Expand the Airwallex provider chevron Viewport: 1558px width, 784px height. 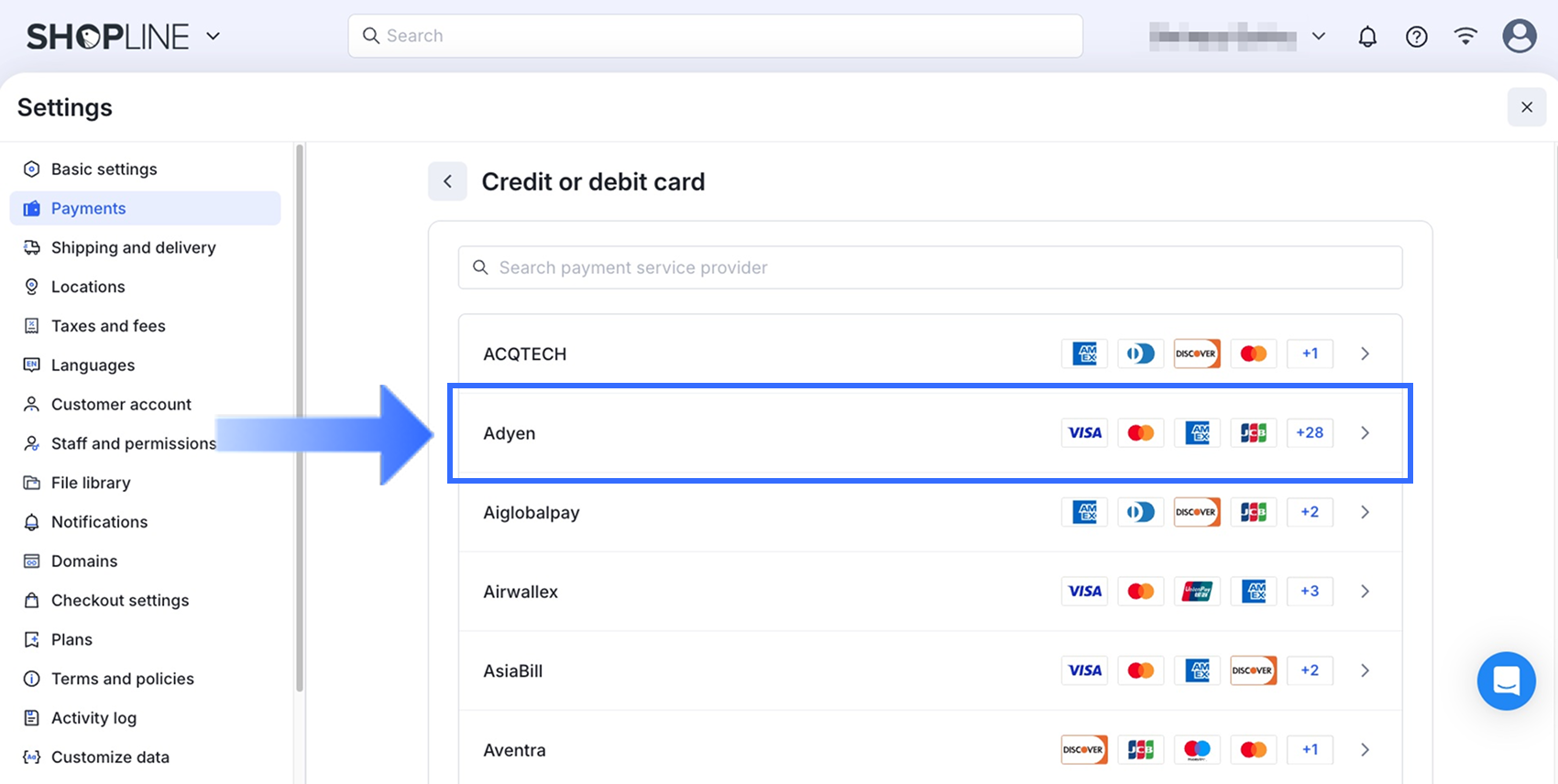(1365, 592)
